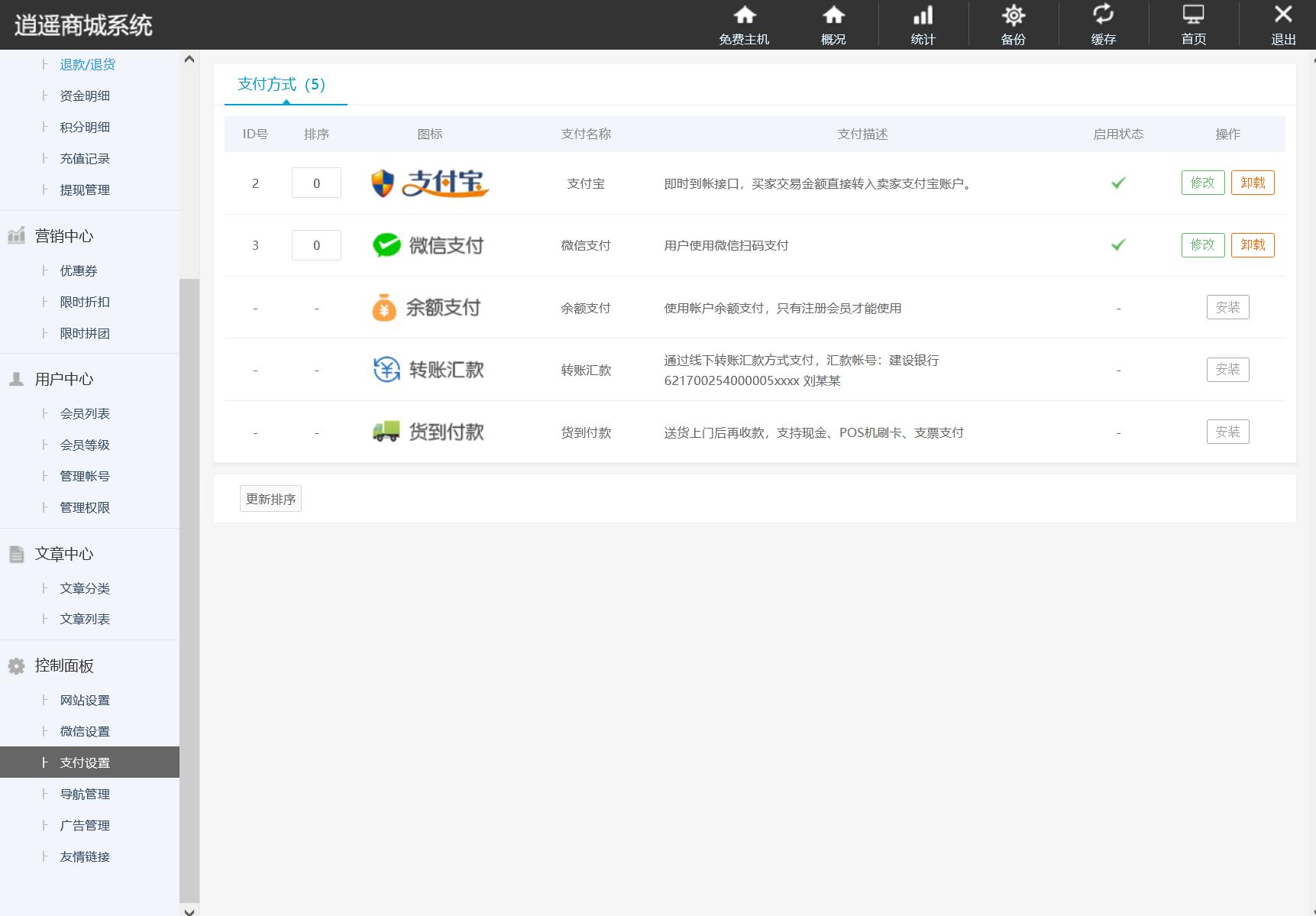Click the 更新排序 button
The height and width of the screenshot is (916, 1316).
point(270,499)
